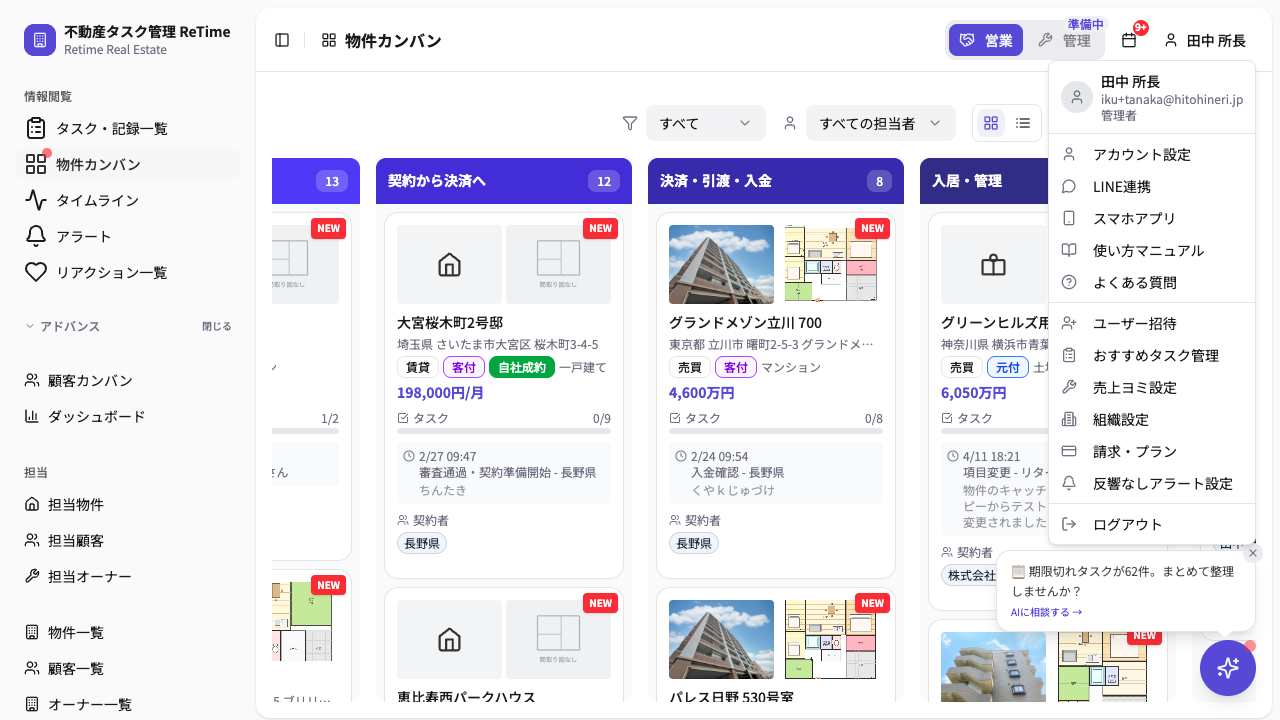Image resolution: width=1280 pixels, height=720 pixels.
Task: Click the 決済・引渡・入金 column header
Action: point(776,181)
